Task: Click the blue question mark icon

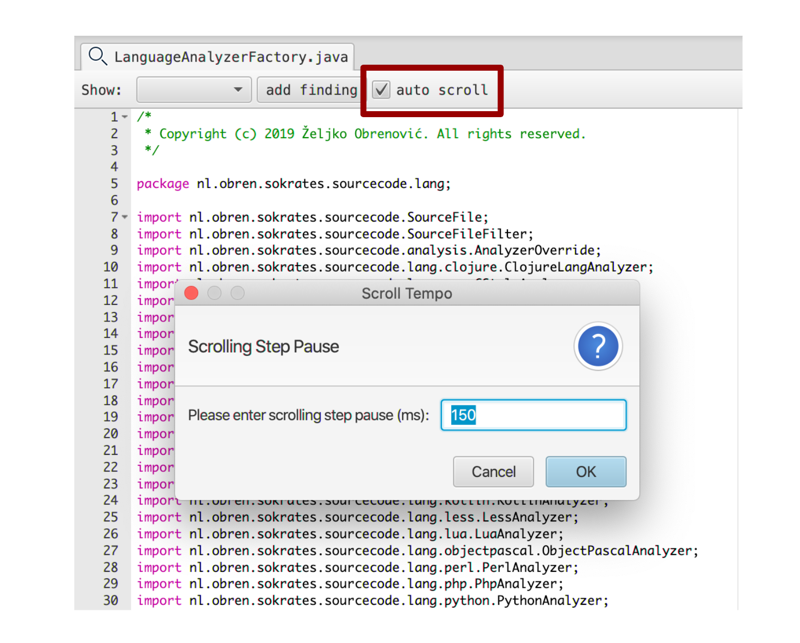Action: point(598,346)
